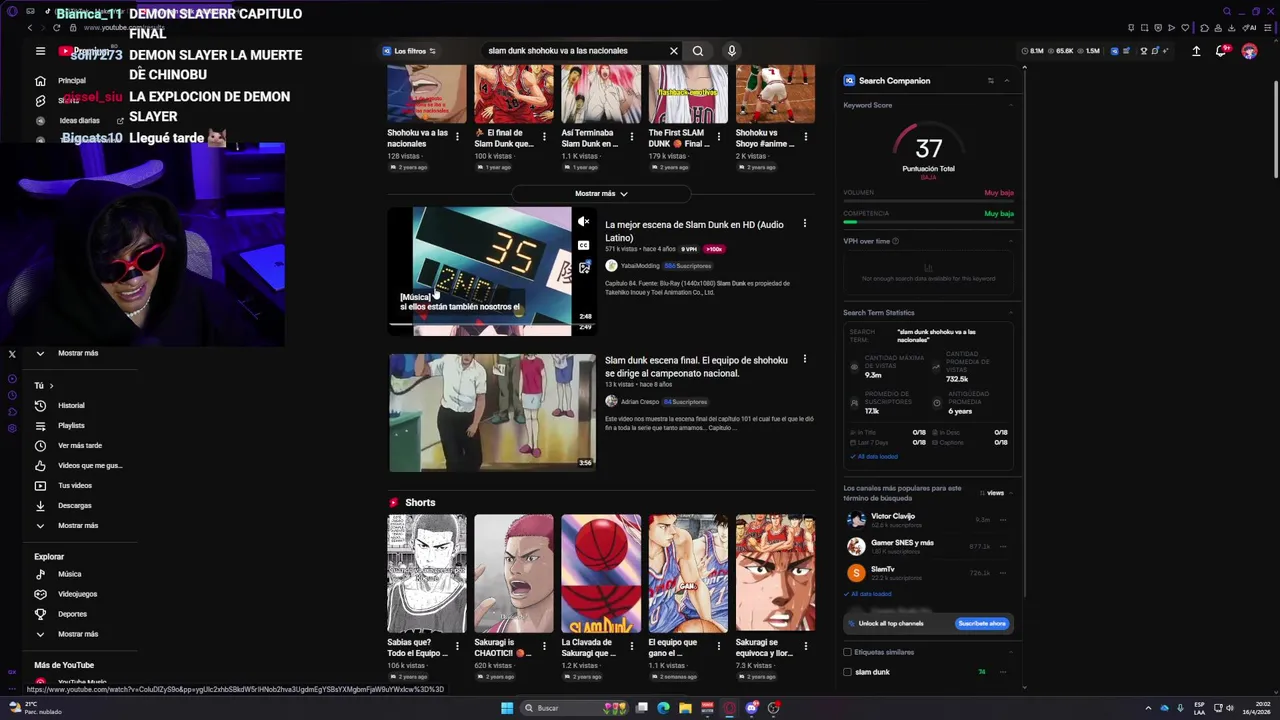This screenshot has height=720, width=1280.
Task: Open Videos que me gustan
Action: pyautogui.click(x=80, y=465)
